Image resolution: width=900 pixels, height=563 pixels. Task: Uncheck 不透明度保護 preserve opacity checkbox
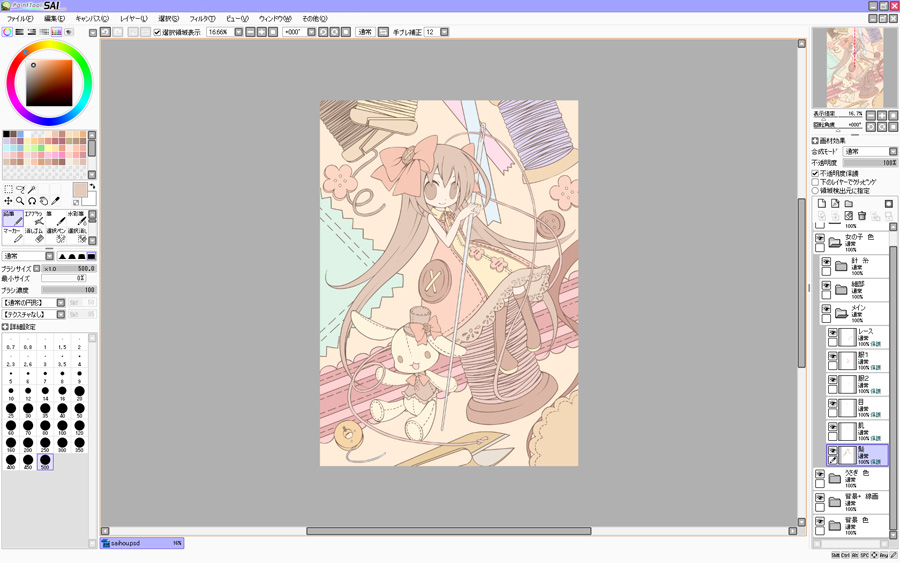(815, 173)
